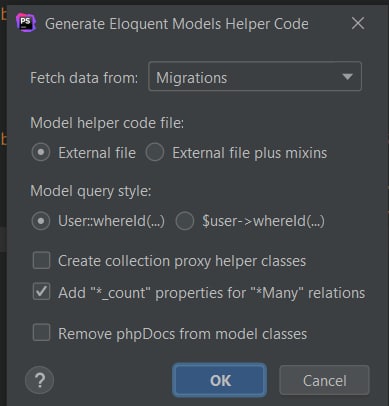
Task: Choose External file plus mixins radio button
Action: click(155, 152)
